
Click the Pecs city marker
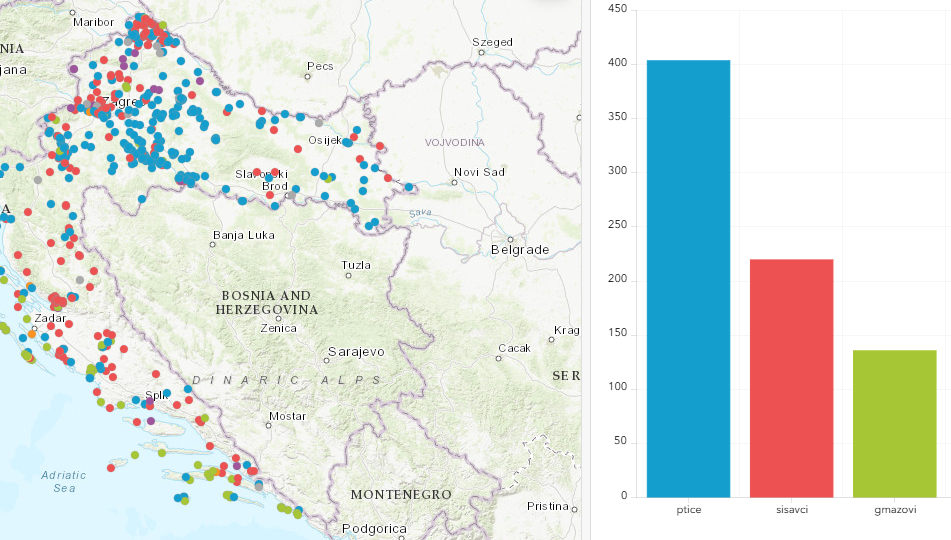pyautogui.click(x=308, y=75)
